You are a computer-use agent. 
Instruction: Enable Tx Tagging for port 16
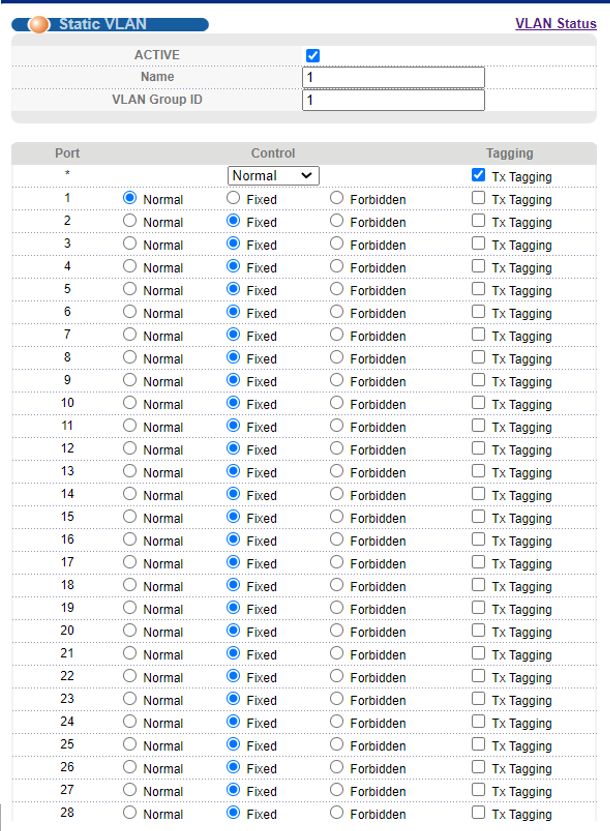pos(478,540)
